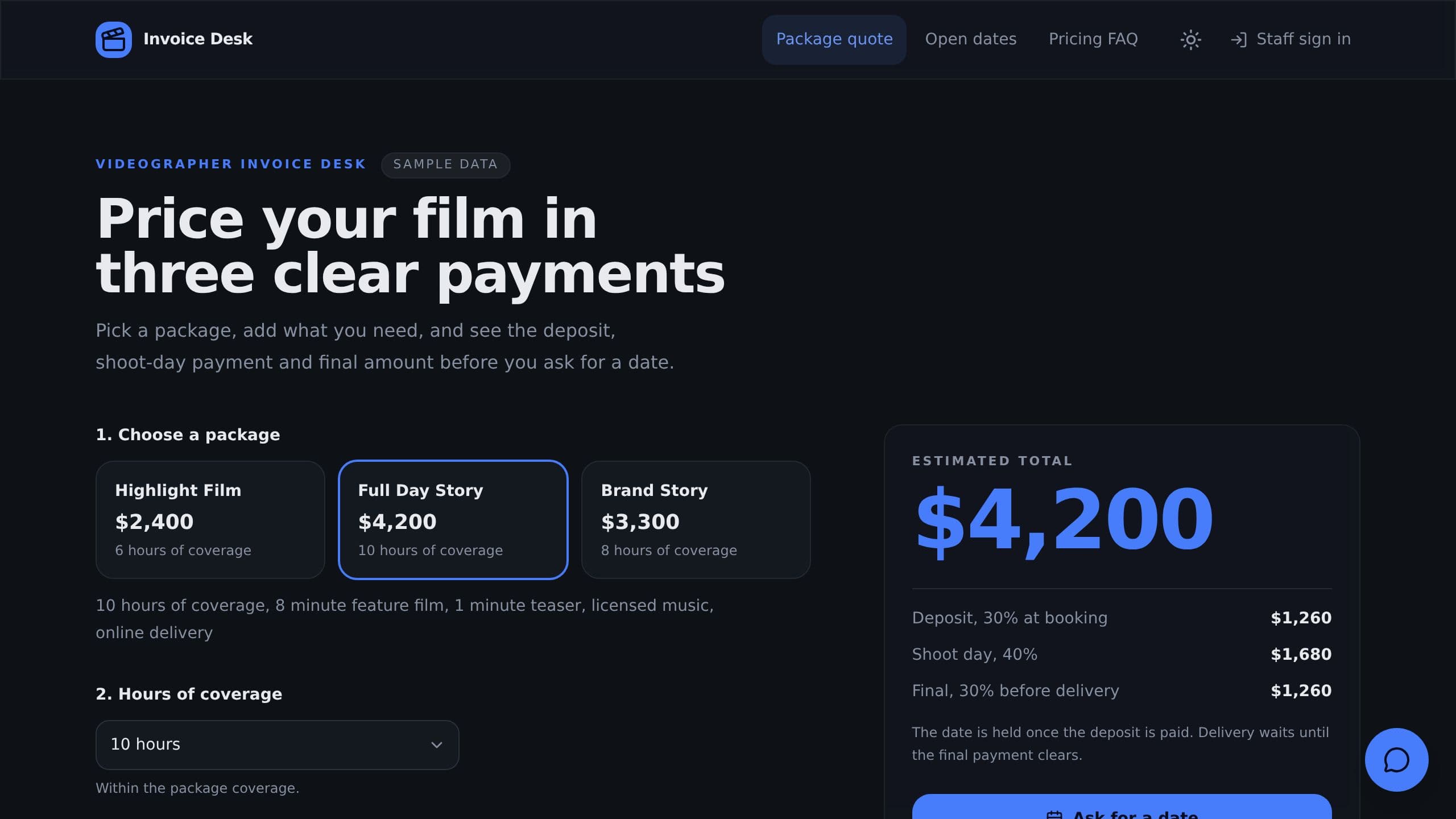Open the Package quote tab
Image resolution: width=1456 pixels, height=819 pixels.
click(834, 39)
